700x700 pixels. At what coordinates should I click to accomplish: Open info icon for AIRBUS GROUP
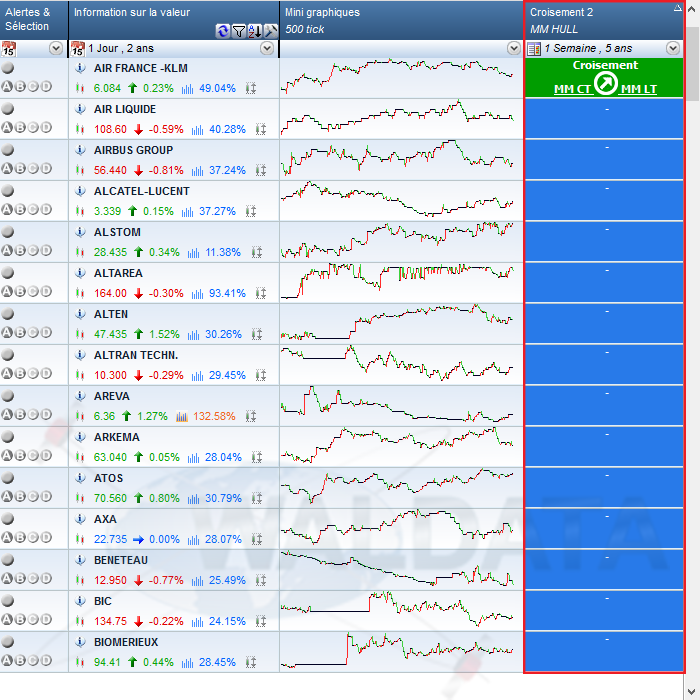[80, 150]
